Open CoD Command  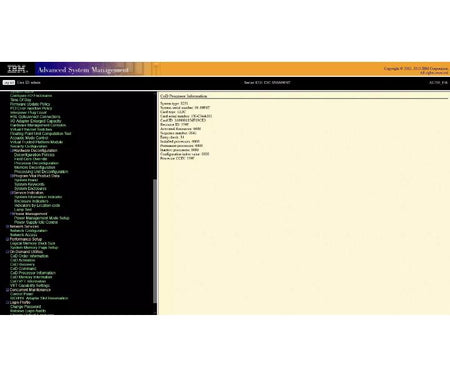tap(23, 269)
